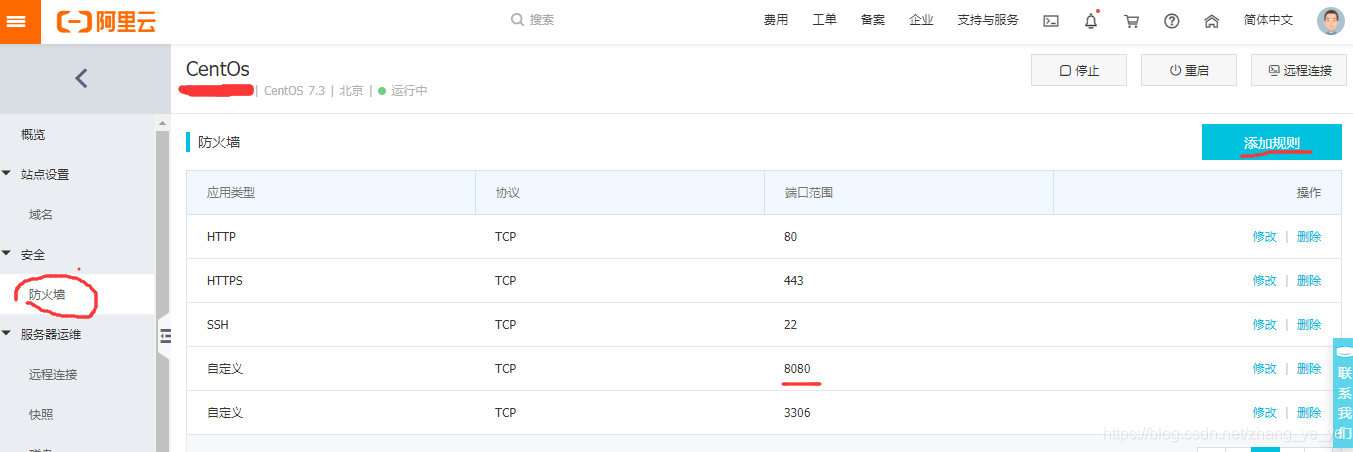This screenshot has width=1353, height=452.
Task: Click the port value 80
Action: (791, 237)
